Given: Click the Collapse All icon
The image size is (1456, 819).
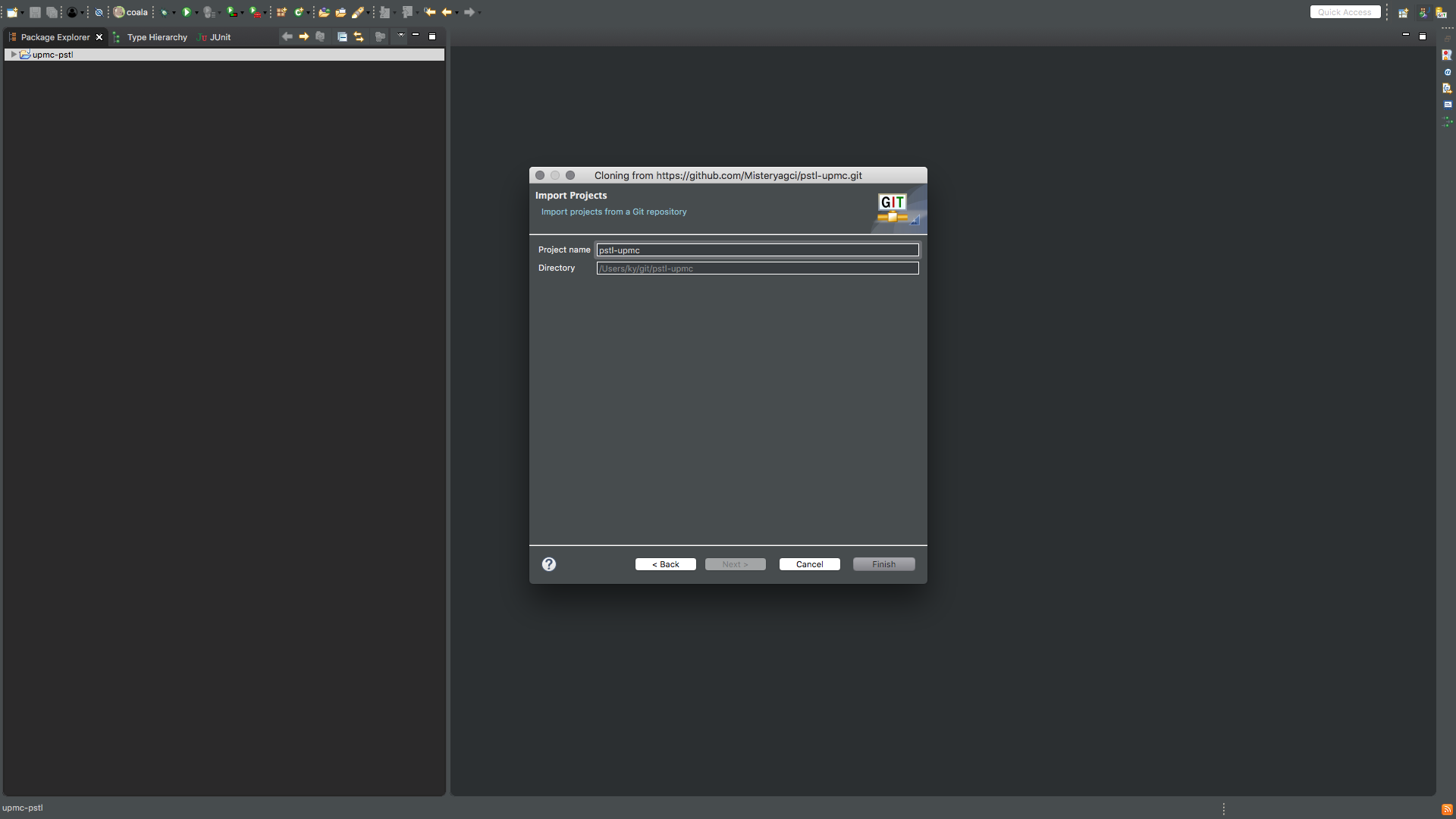Looking at the screenshot, I should [x=342, y=36].
